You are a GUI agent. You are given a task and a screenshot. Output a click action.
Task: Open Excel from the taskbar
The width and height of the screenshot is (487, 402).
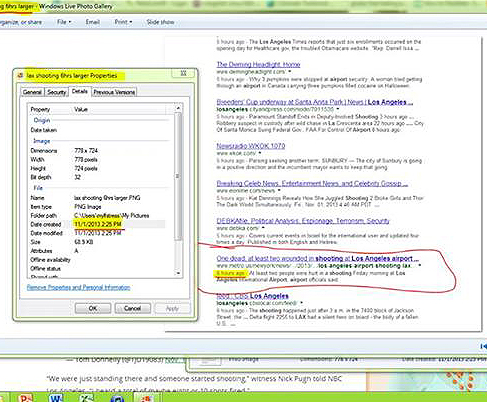(86, 398)
